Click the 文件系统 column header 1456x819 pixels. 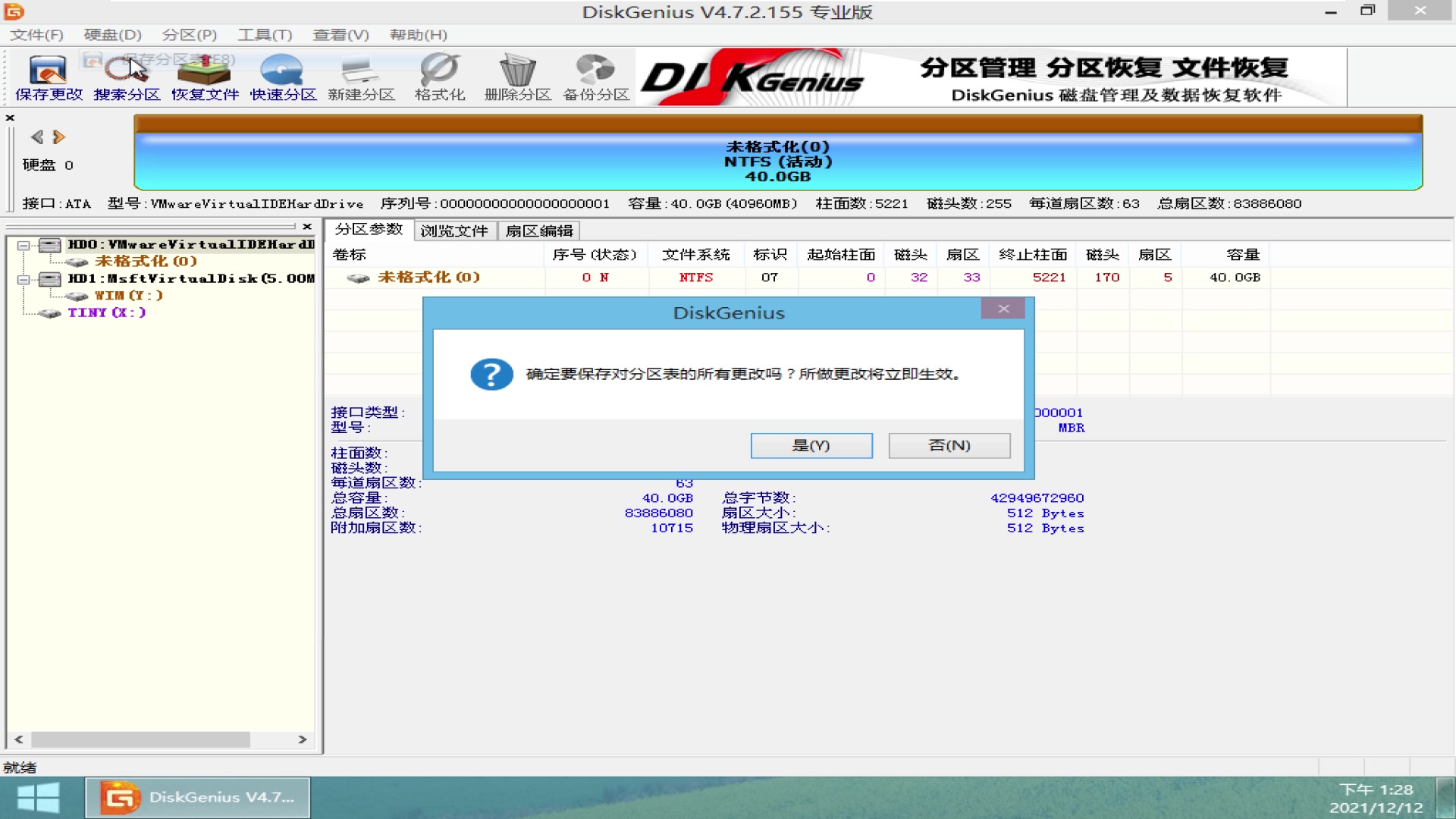pyautogui.click(x=696, y=255)
